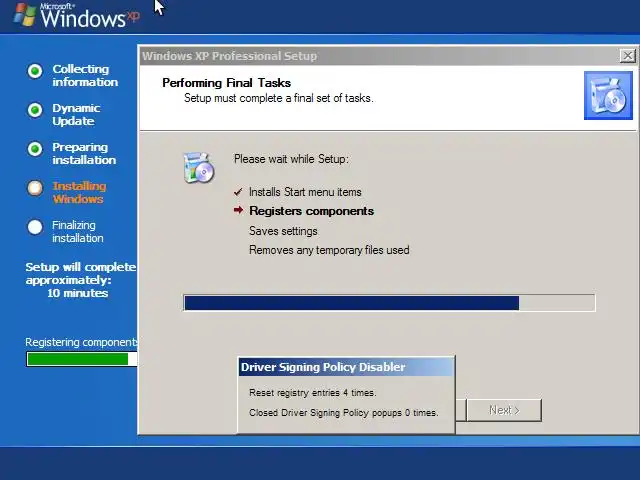Click 'Installs Start menu items' text
The width and height of the screenshot is (640, 480).
tap(305, 192)
